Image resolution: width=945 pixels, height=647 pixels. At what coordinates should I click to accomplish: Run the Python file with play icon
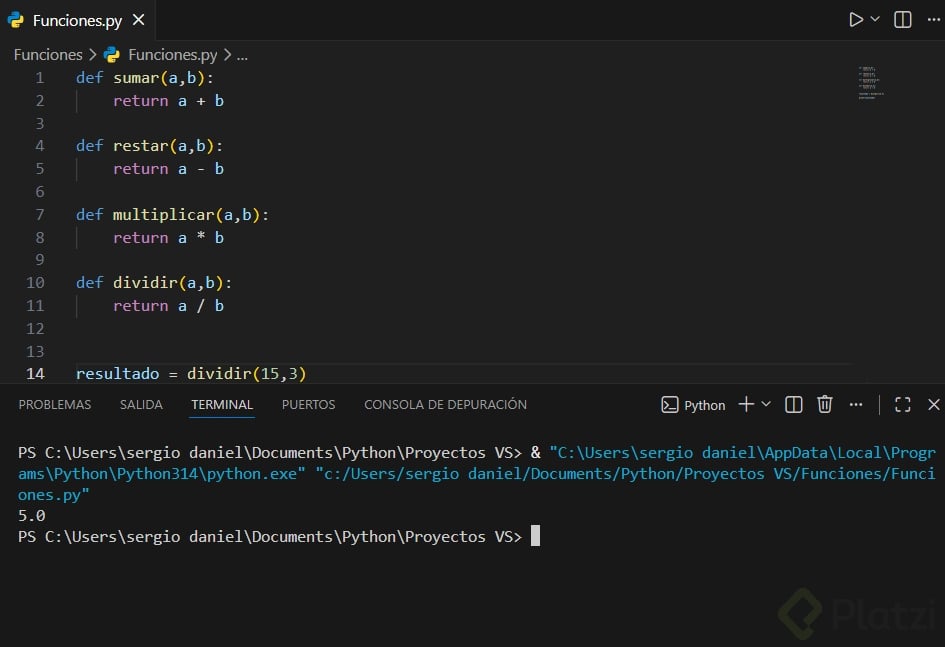pyautogui.click(x=855, y=20)
